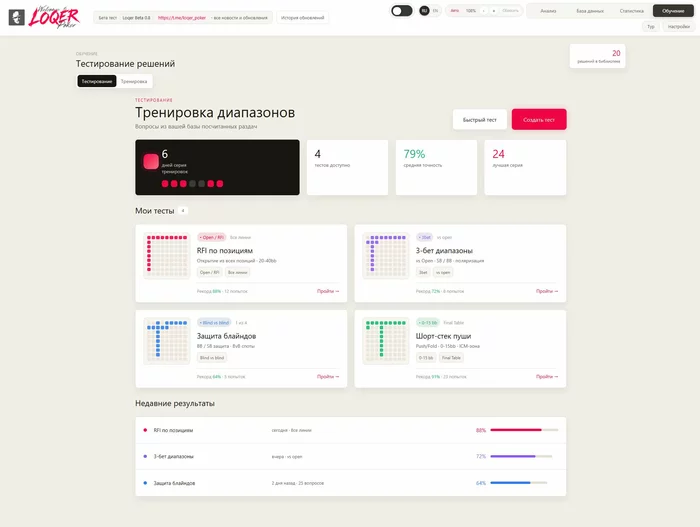The height and width of the screenshot is (527, 700).
Task: Switch language to EN
Action: [x=435, y=11]
